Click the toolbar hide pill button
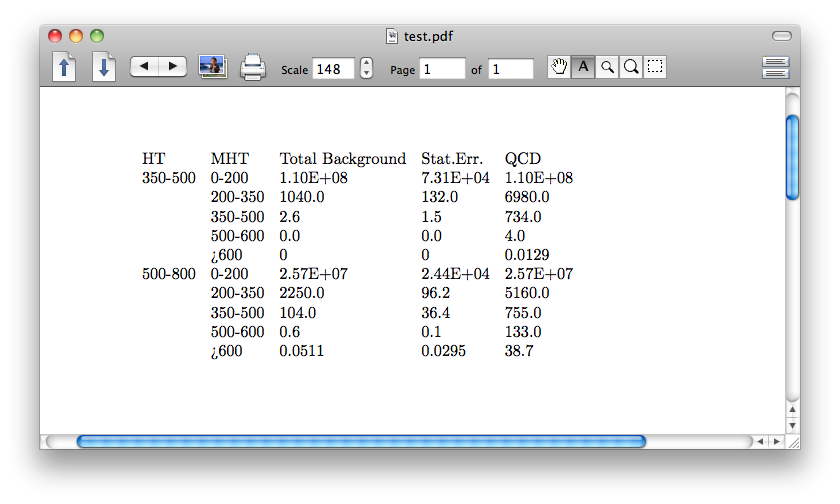The width and height of the screenshot is (840, 504). pos(782,36)
